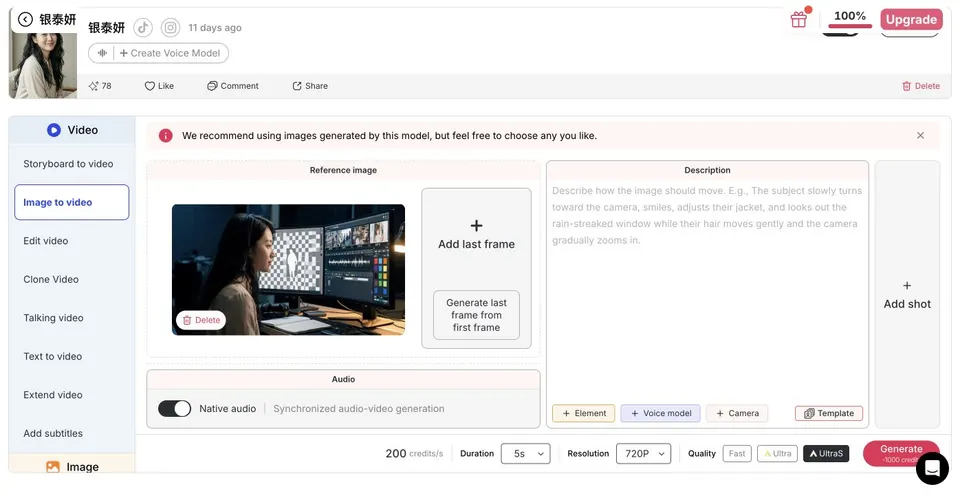960x496 pixels.
Task: Click the 100% credits progress indicator
Action: tap(850, 19)
